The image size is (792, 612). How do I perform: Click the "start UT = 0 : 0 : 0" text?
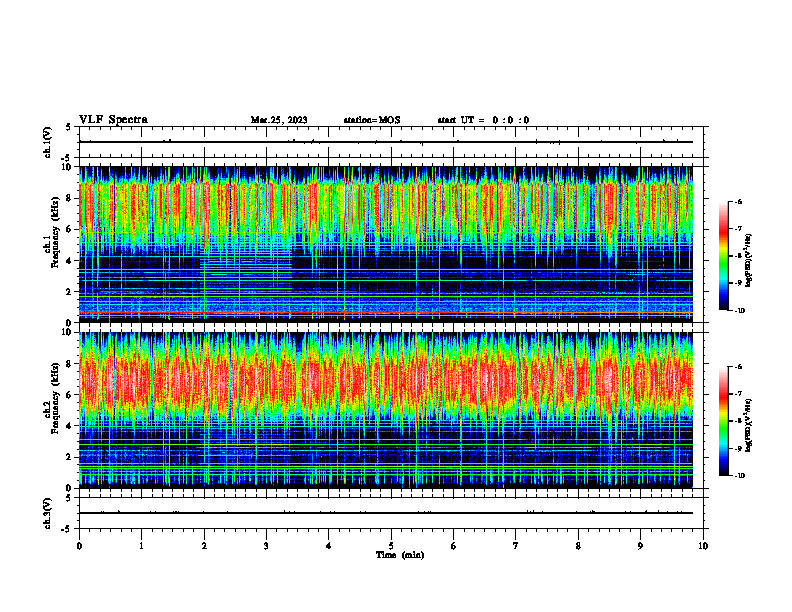tap(483, 120)
